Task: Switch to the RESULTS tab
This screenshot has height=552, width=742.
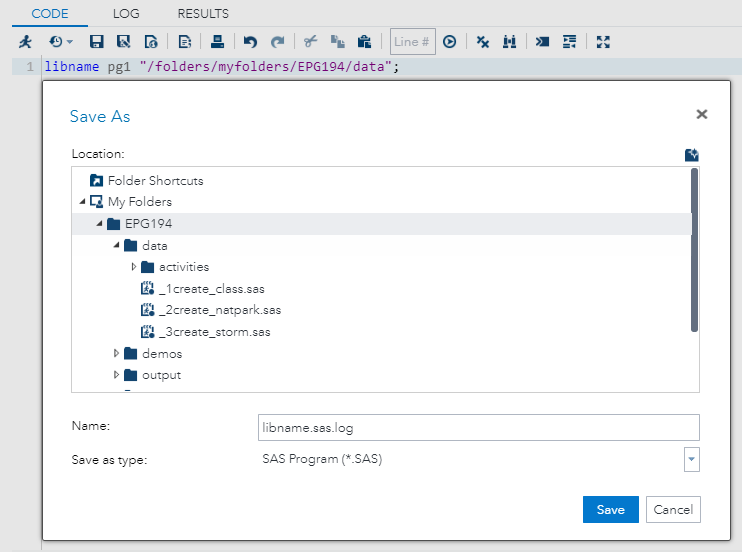Action: pyautogui.click(x=203, y=14)
